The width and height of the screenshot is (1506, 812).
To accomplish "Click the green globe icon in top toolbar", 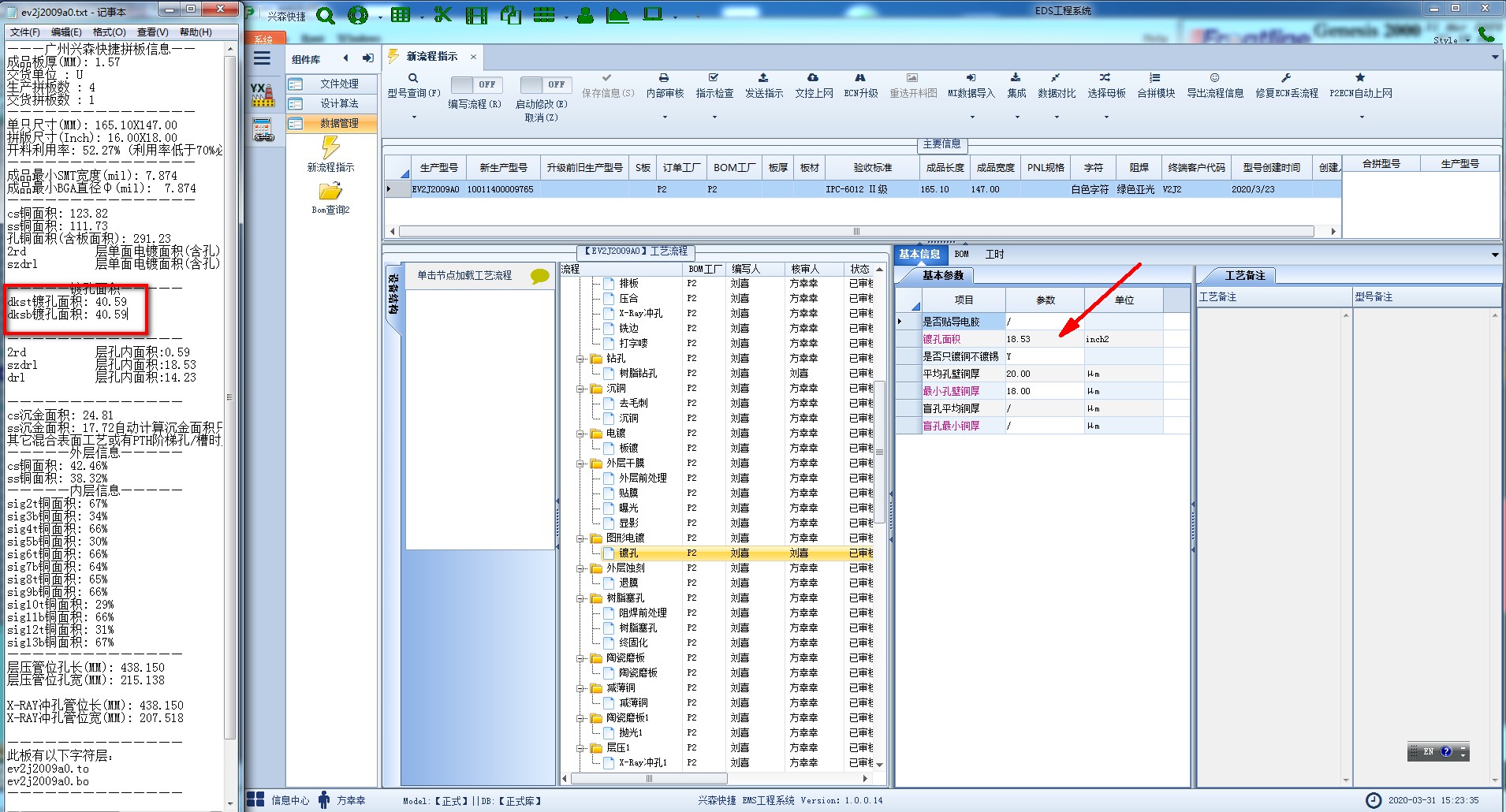I will pyautogui.click(x=358, y=16).
